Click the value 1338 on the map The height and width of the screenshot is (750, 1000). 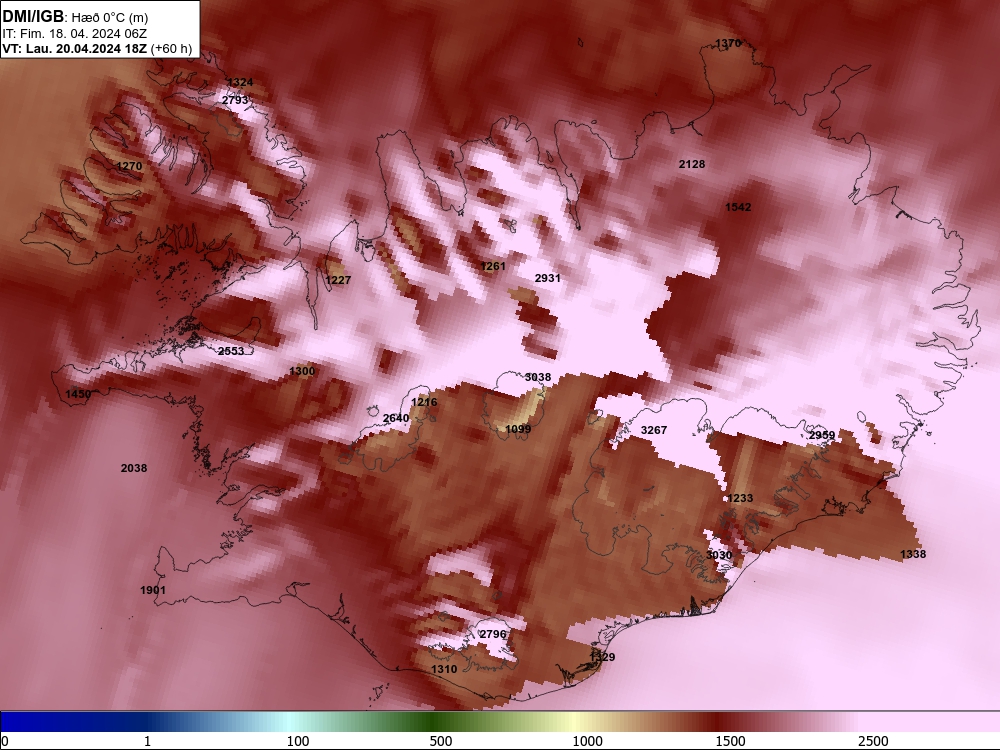pos(913,554)
